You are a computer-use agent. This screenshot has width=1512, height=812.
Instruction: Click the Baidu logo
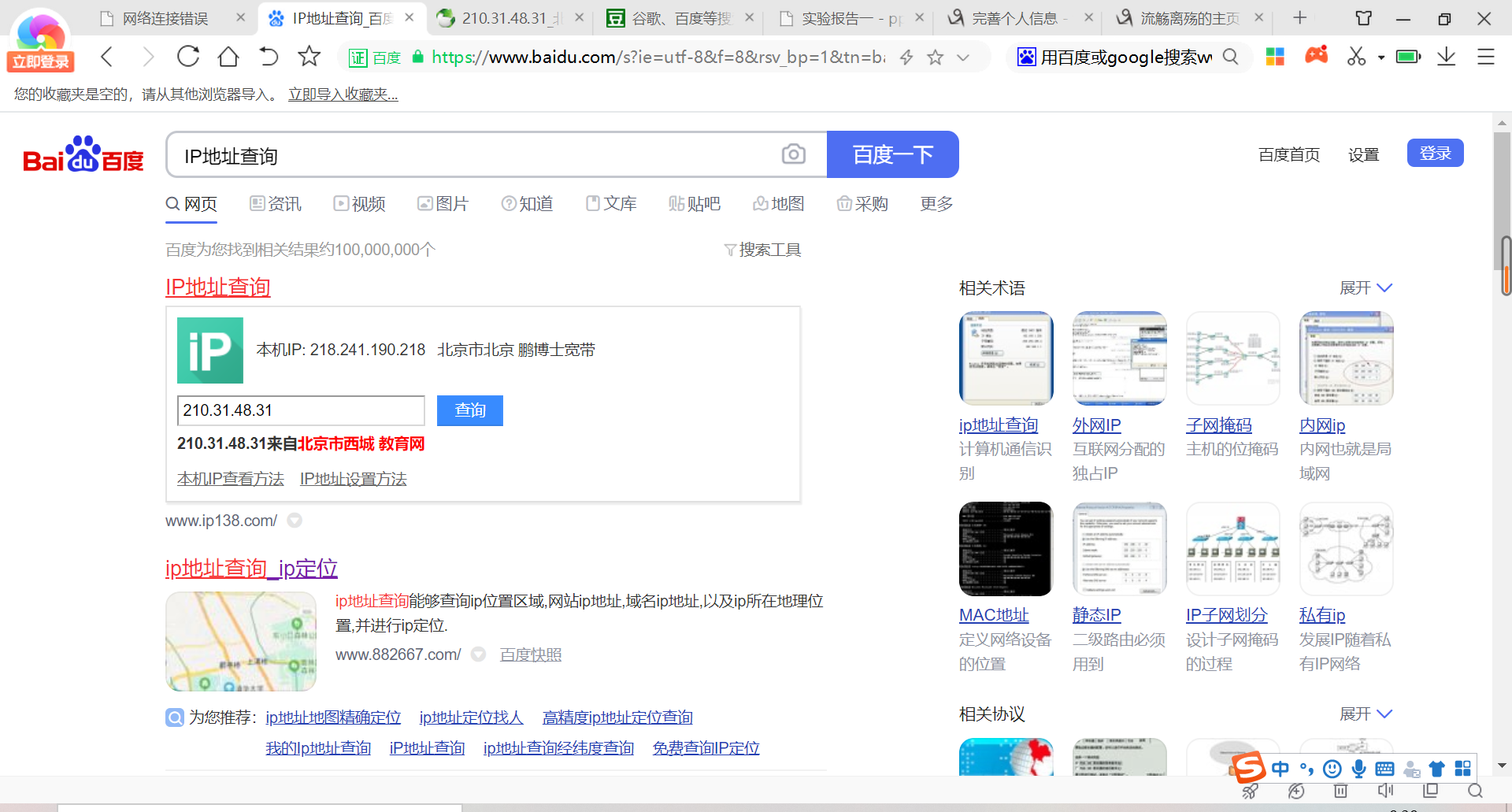coord(83,154)
